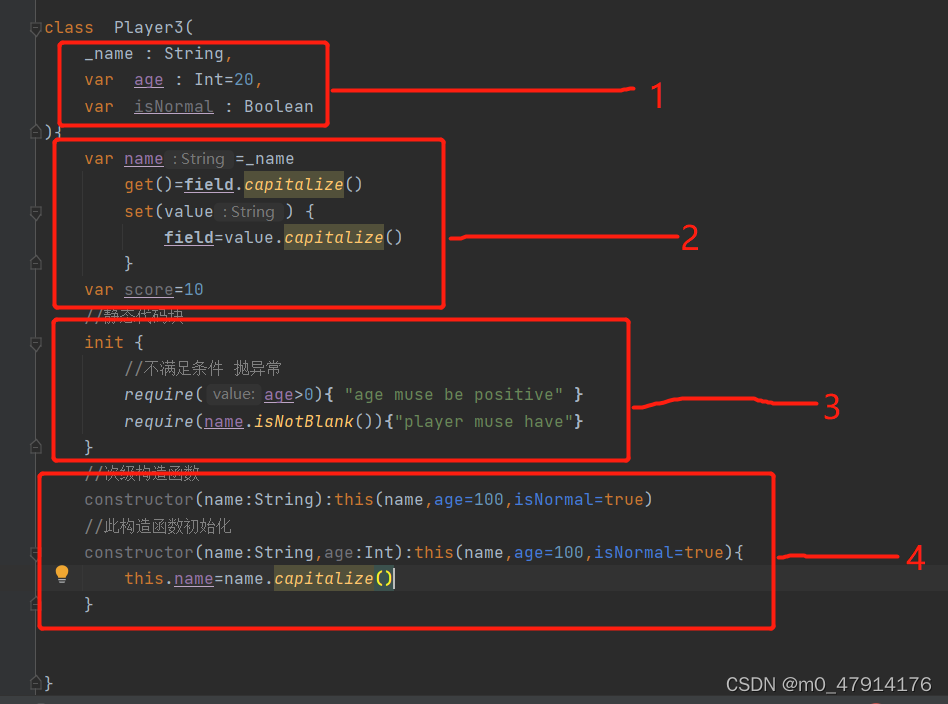Collapse the init block fold marker
The width and height of the screenshot is (948, 704).
(x=36, y=343)
